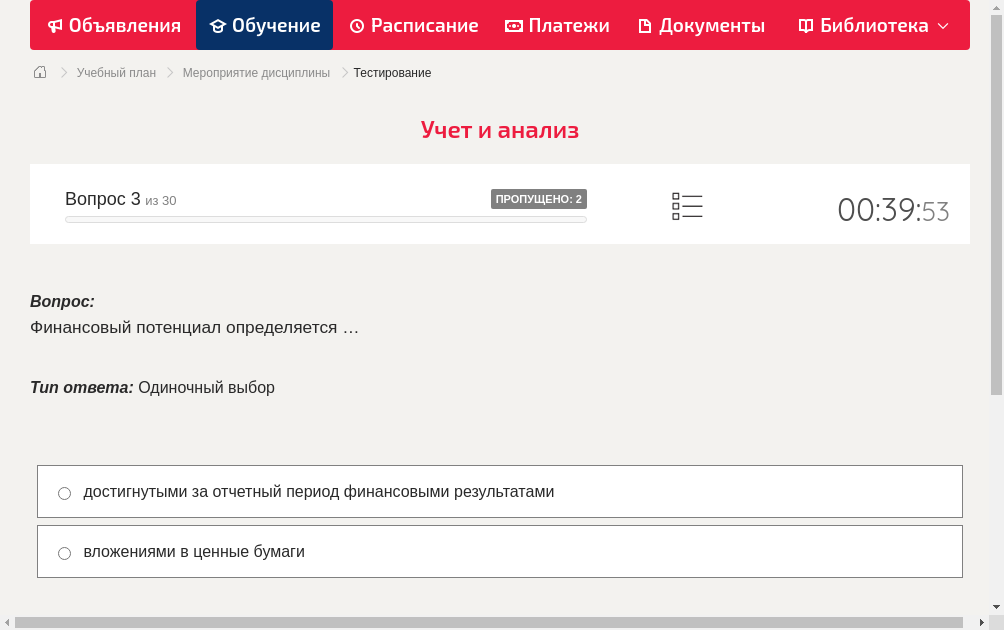Click the book icon beside Библиотека
This screenshot has width=1004, height=630.
805,25
